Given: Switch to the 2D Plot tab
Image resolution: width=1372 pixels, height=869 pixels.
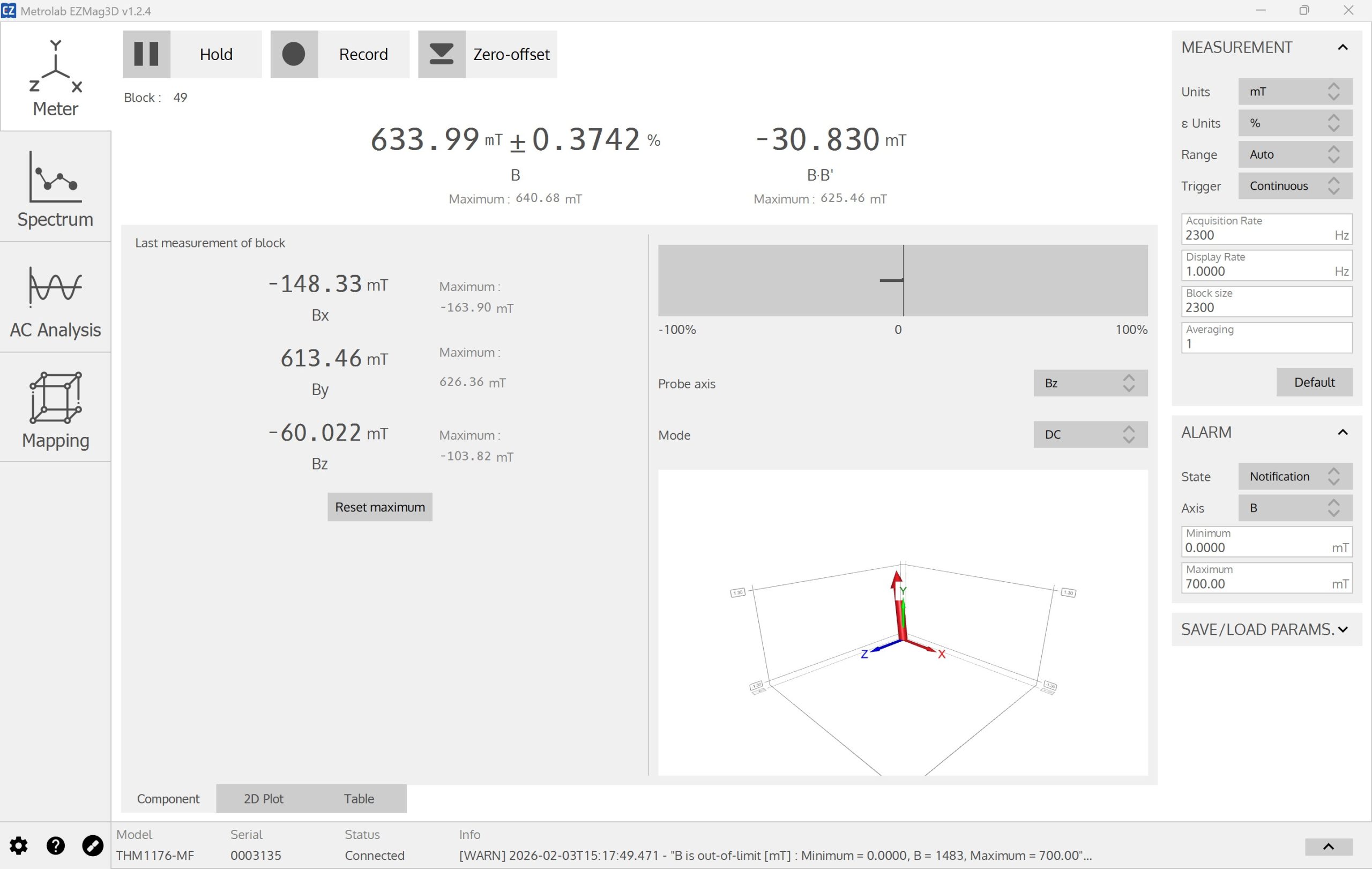Looking at the screenshot, I should [x=263, y=798].
